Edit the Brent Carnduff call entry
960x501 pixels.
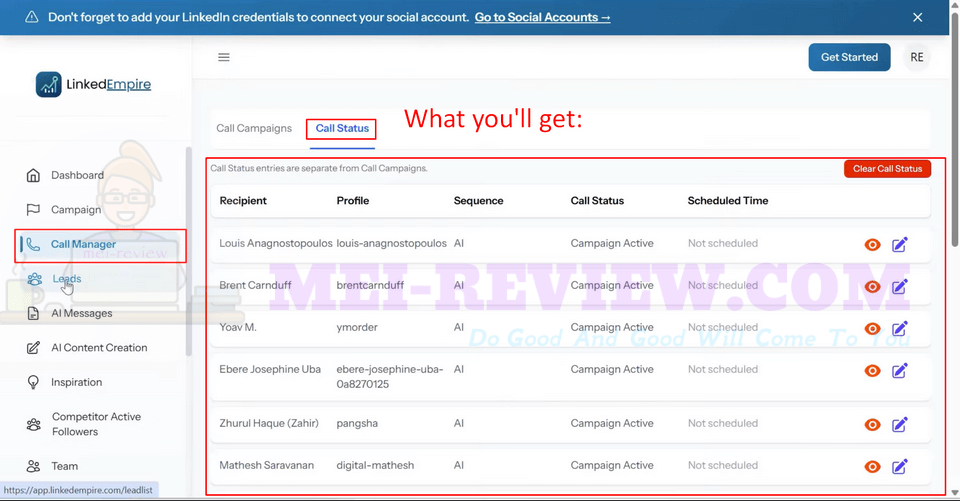pos(899,286)
